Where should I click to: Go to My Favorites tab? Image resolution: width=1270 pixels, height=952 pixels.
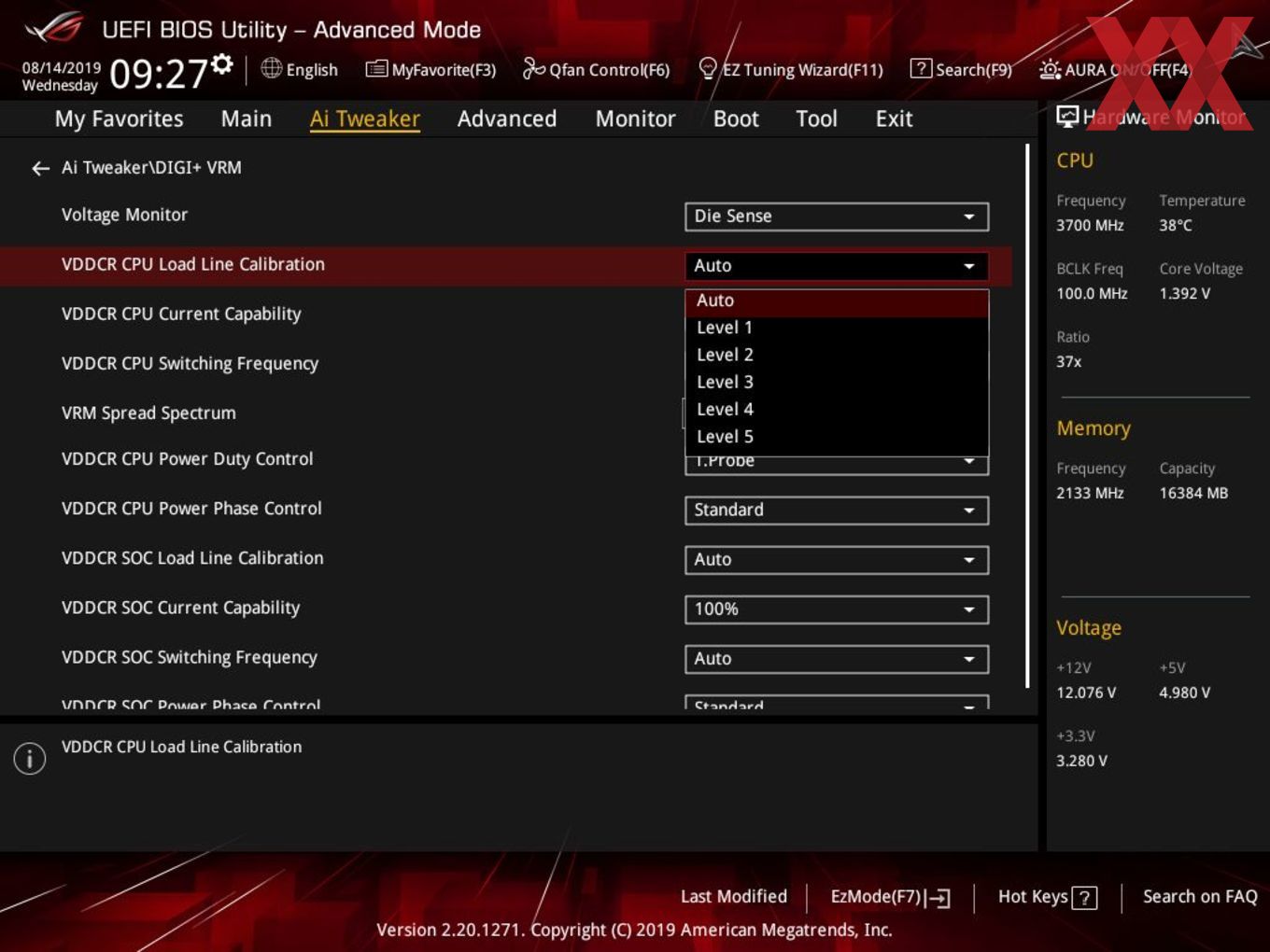[x=120, y=119]
